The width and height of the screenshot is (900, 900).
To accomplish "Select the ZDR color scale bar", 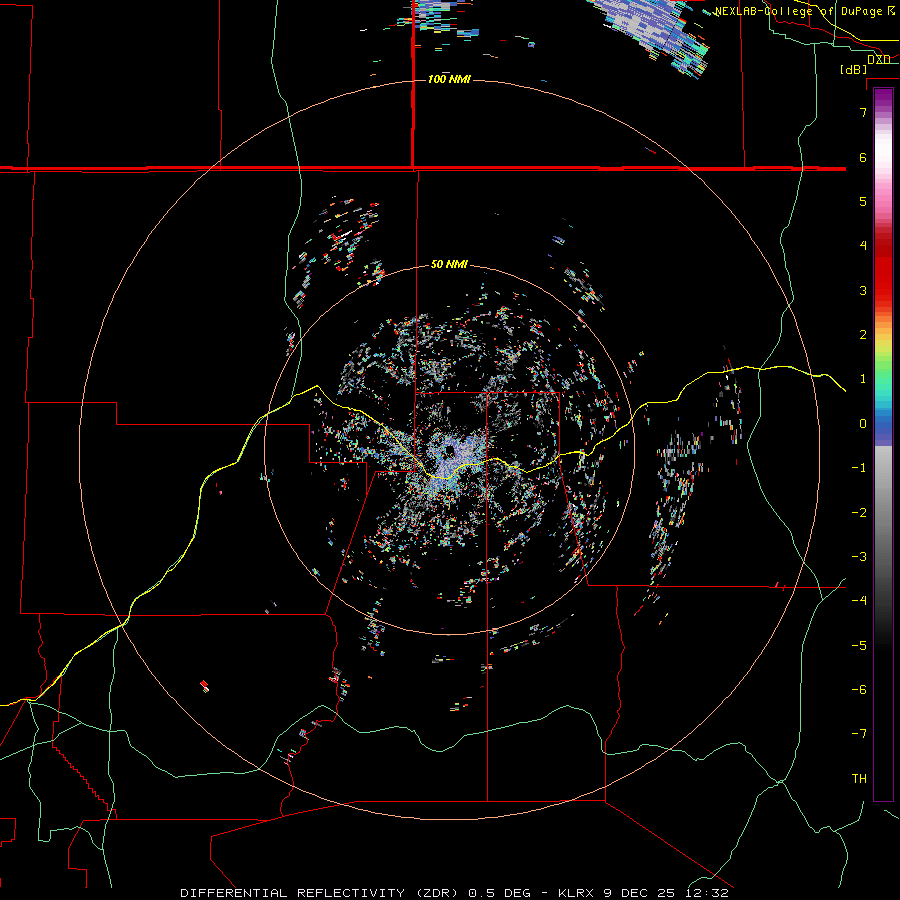I will (883, 444).
